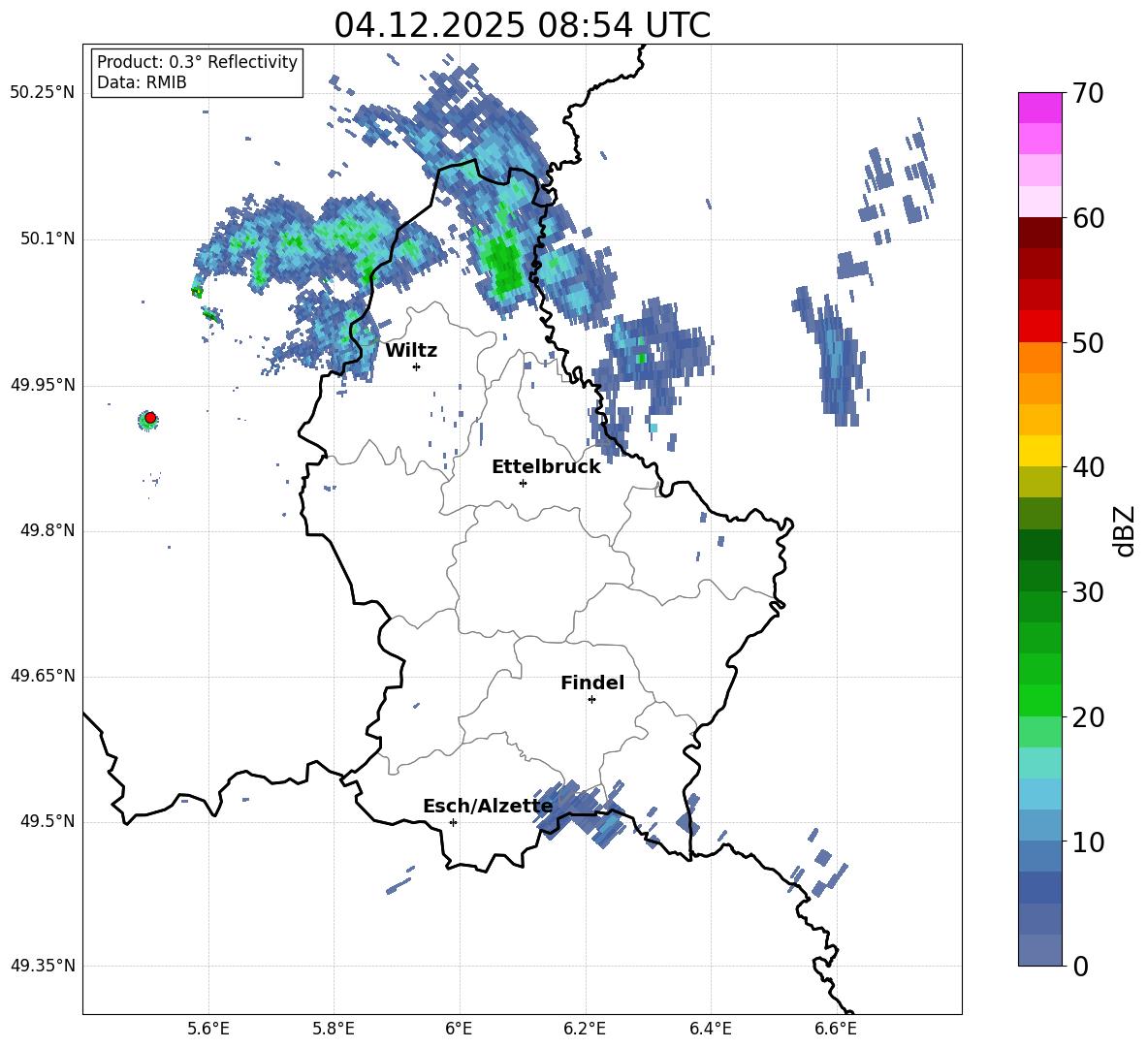Click the Ettelbruck city label
Screen dimensions: 1148x1048
click(x=546, y=467)
